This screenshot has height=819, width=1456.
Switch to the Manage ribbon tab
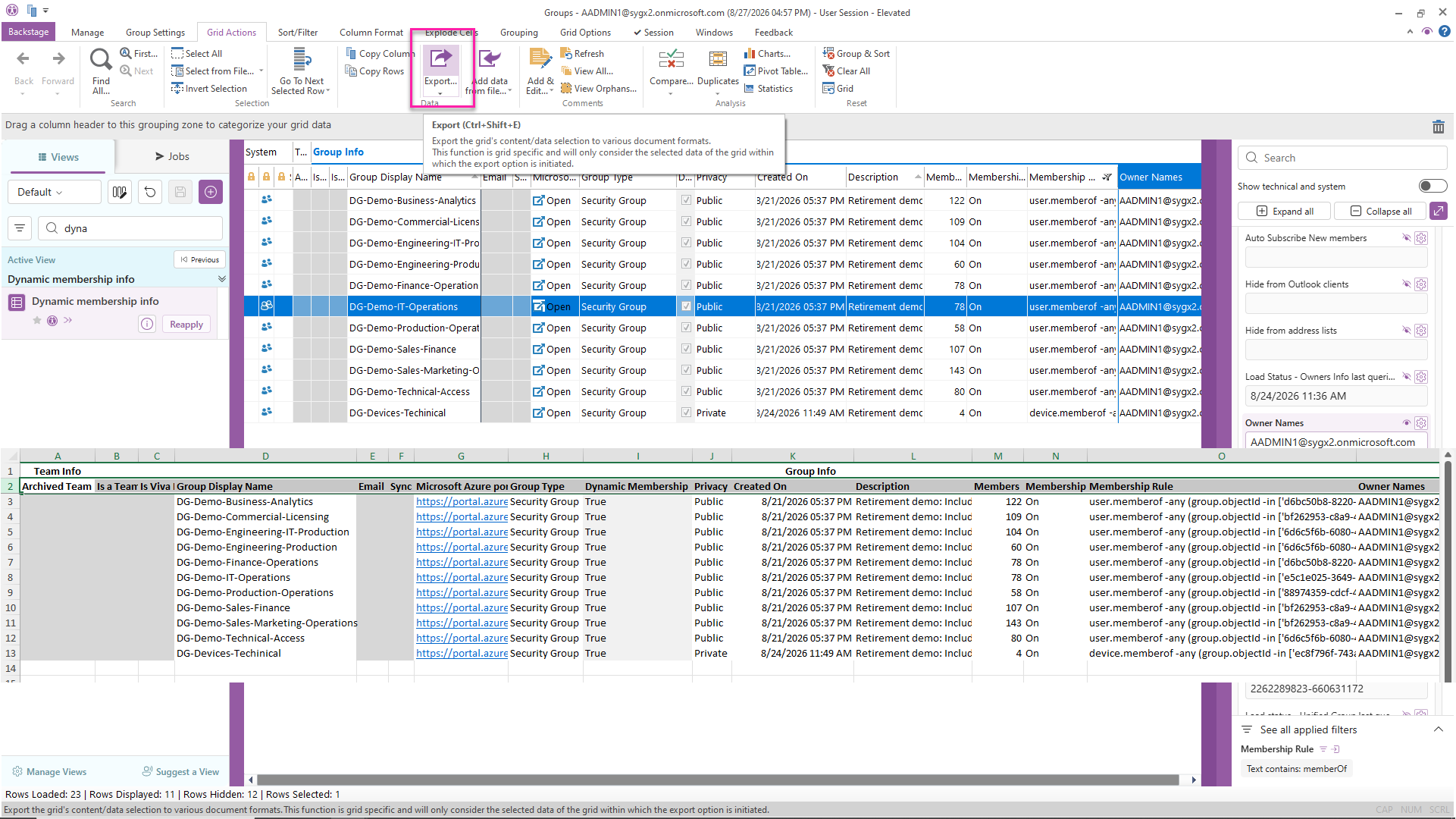(87, 32)
